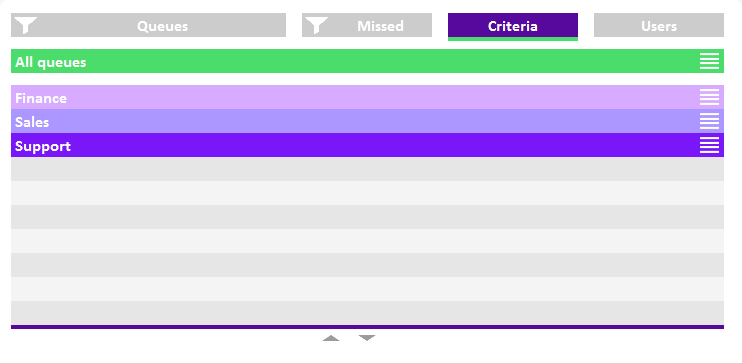Image resolution: width=742 pixels, height=363 pixels.
Task: Click the second empty row beneath Support
Action: 367,193
